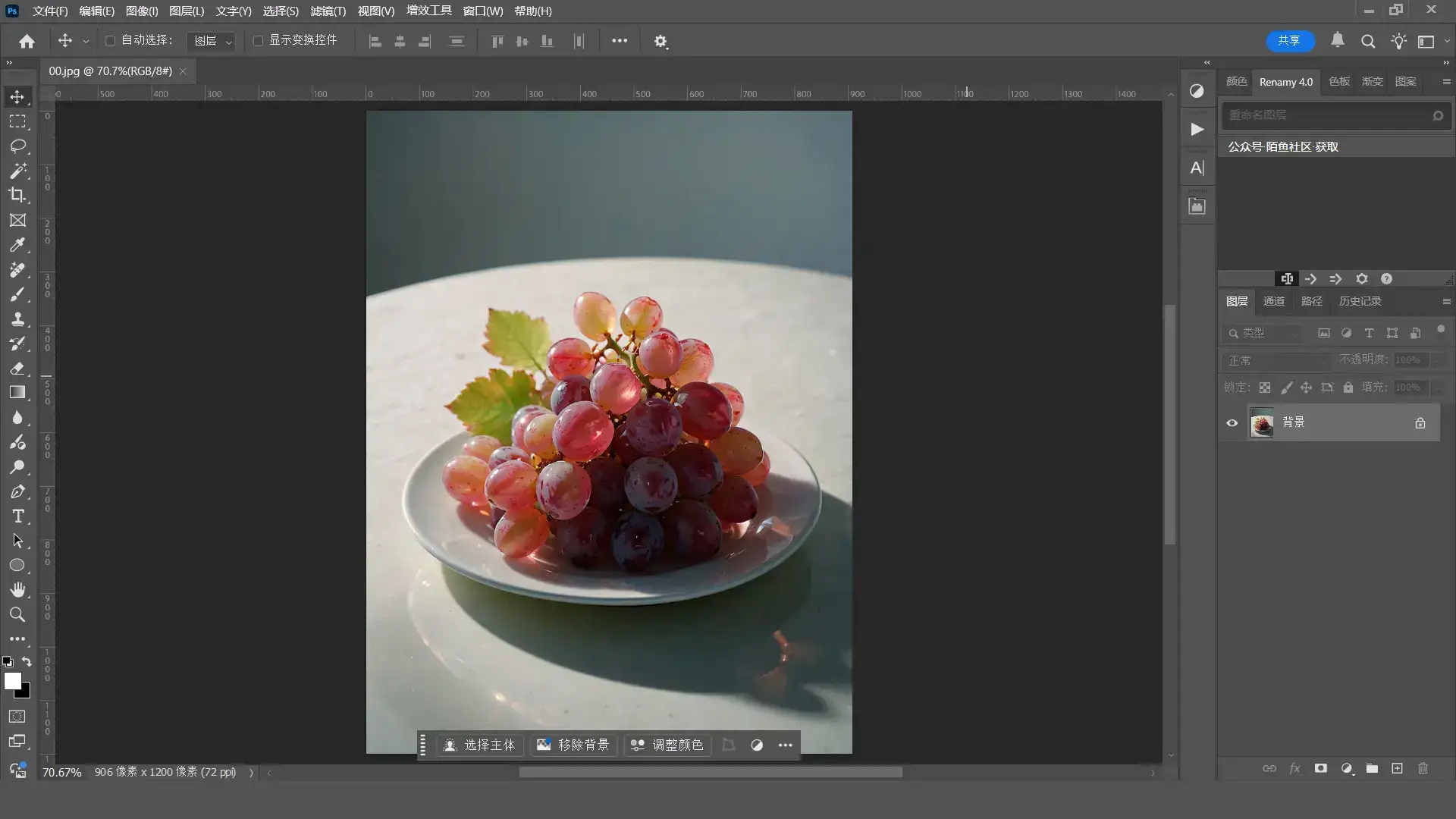Image resolution: width=1456 pixels, height=819 pixels.
Task: Hide the 背景 layer with eye icon
Action: pos(1232,423)
